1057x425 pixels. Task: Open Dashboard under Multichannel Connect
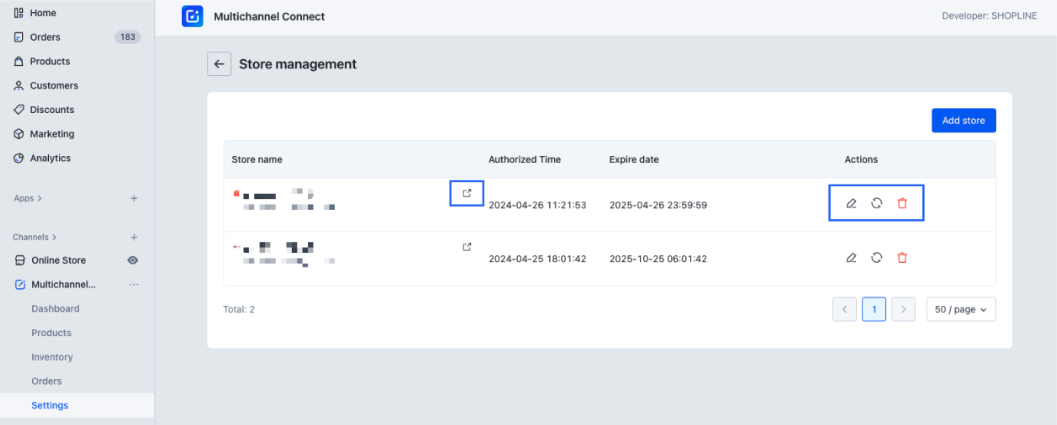pos(55,309)
